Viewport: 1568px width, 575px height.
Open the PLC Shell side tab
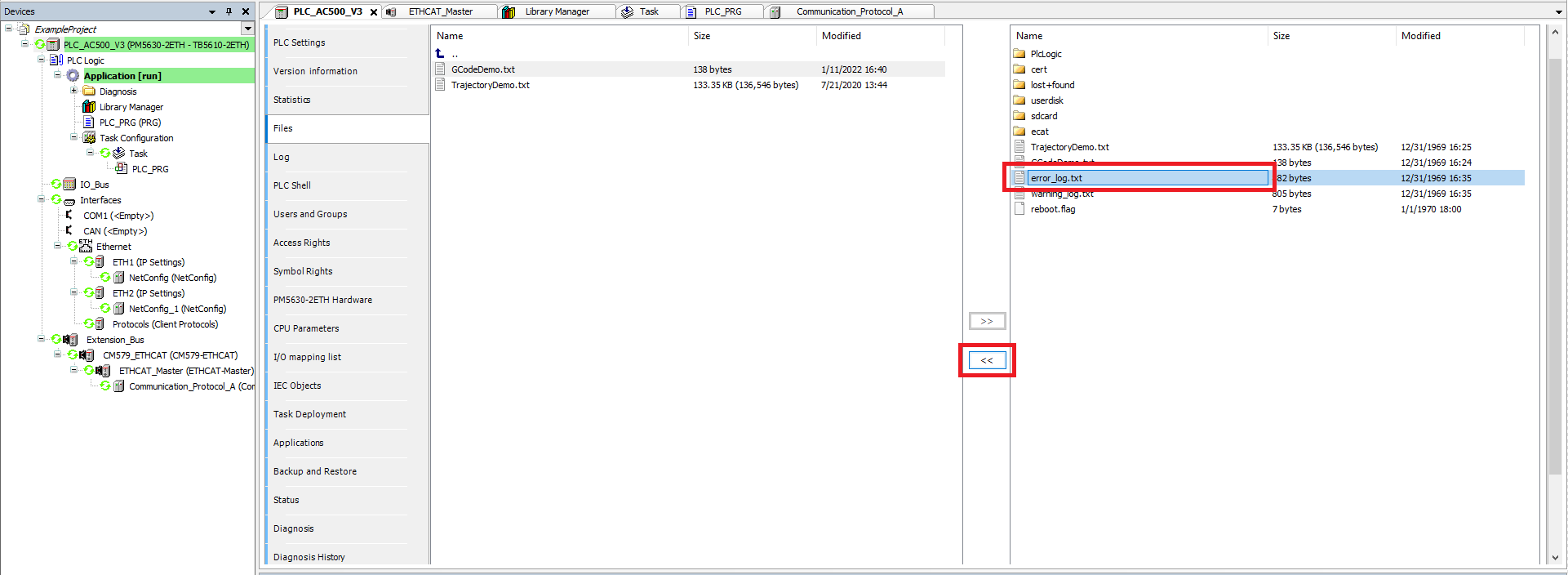292,185
